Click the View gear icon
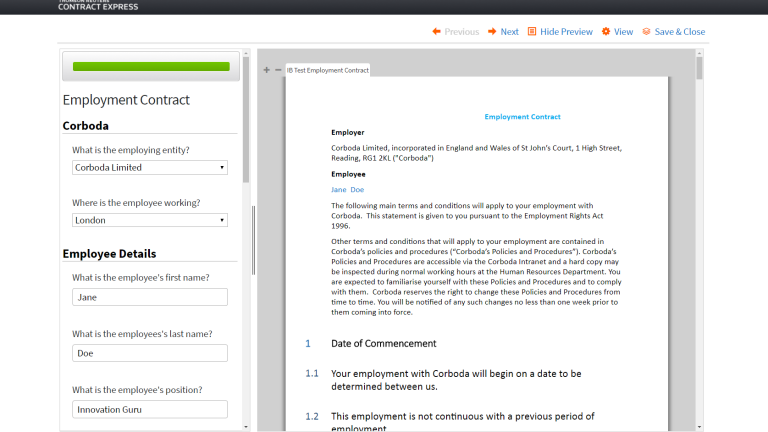This screenshot has width=768, height=432. 606,32
